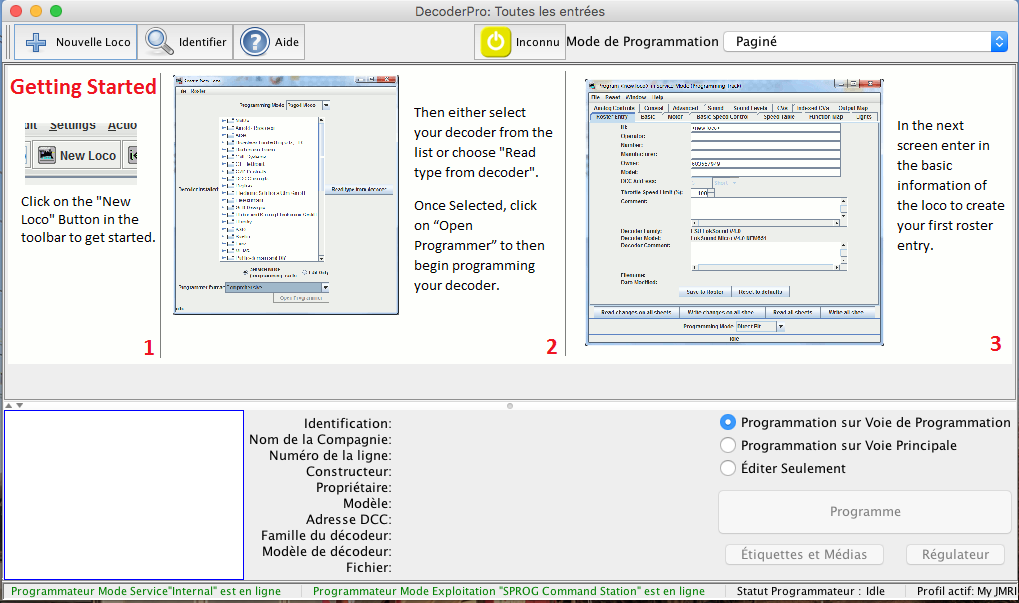This screenshot has width=1019, height=603.
Task: Click the roster entry screenshot thumbnail
Action: coord(734,212)
